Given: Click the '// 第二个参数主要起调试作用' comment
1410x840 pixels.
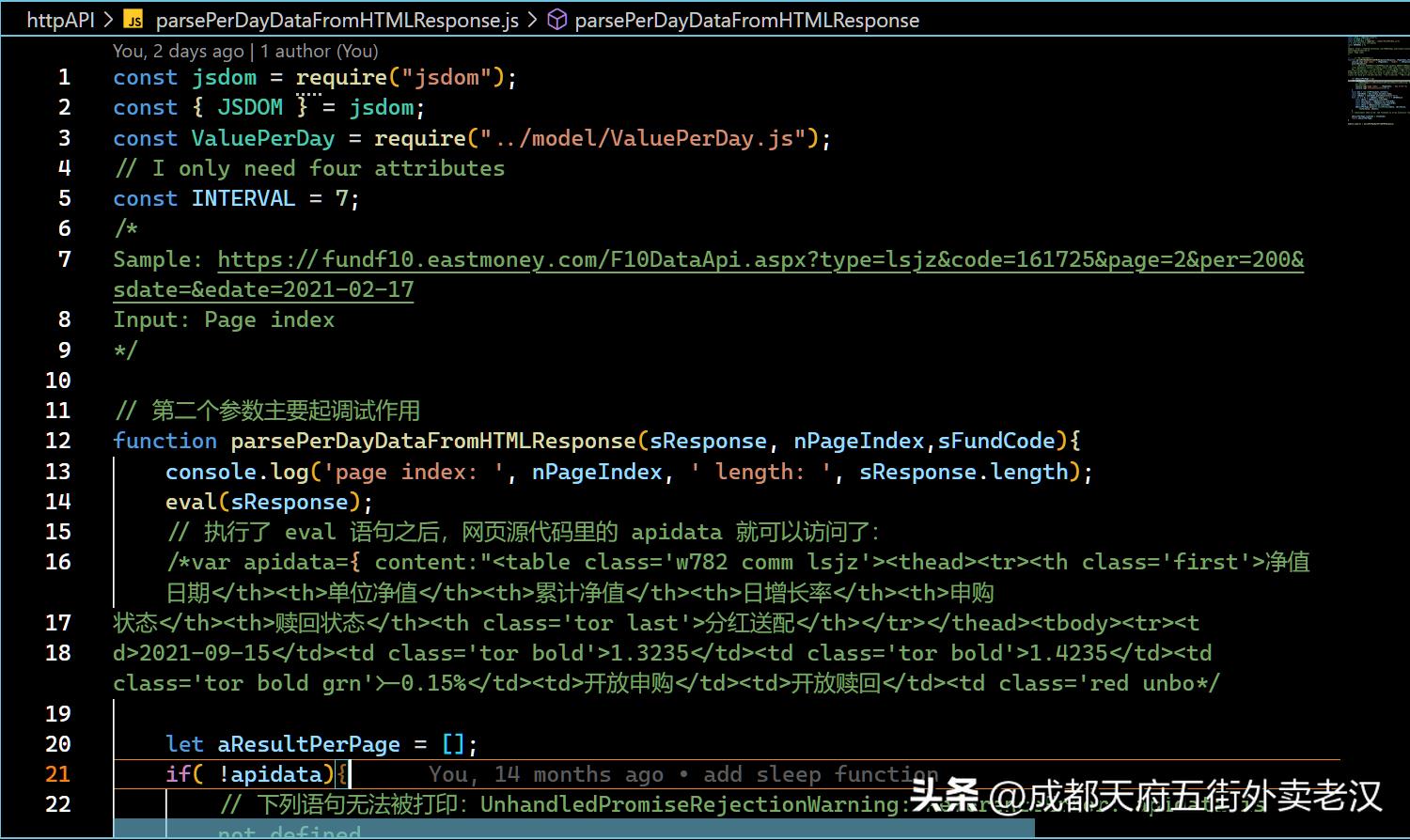Looking at the screenshot, I should coord(267,411).
